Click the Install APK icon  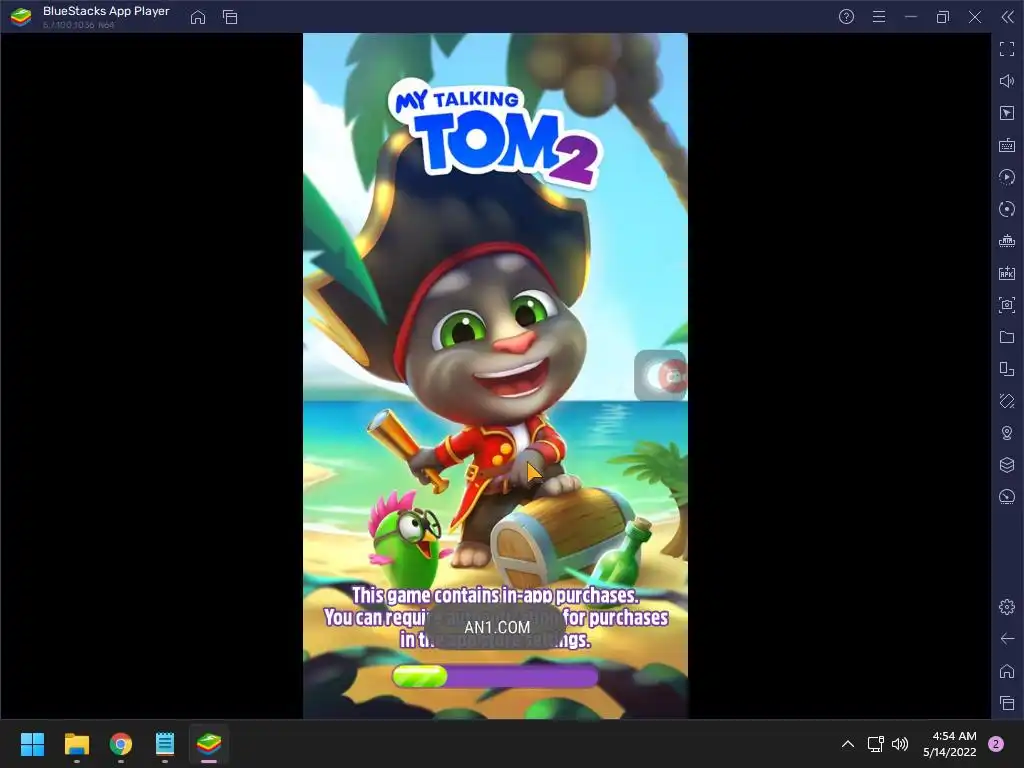tap(1006, 273)
